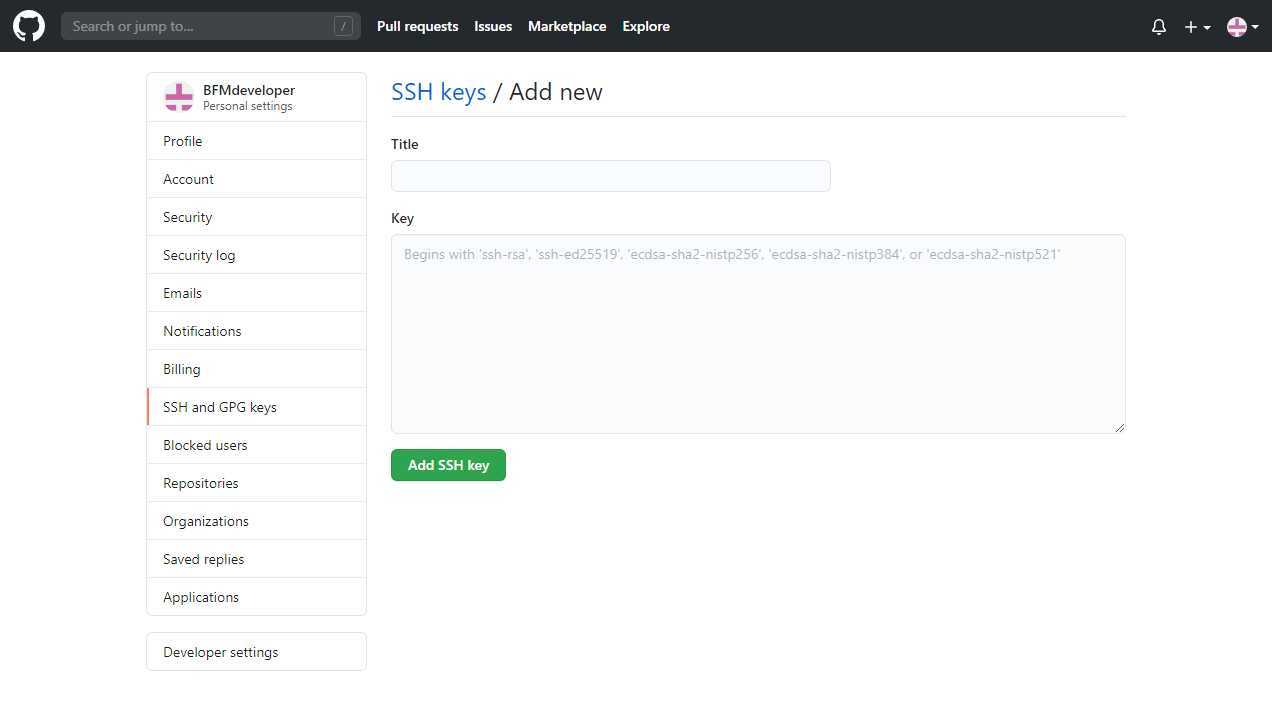Click into the Key text area
Viewport: 1272px width, 715px height.
758,334
